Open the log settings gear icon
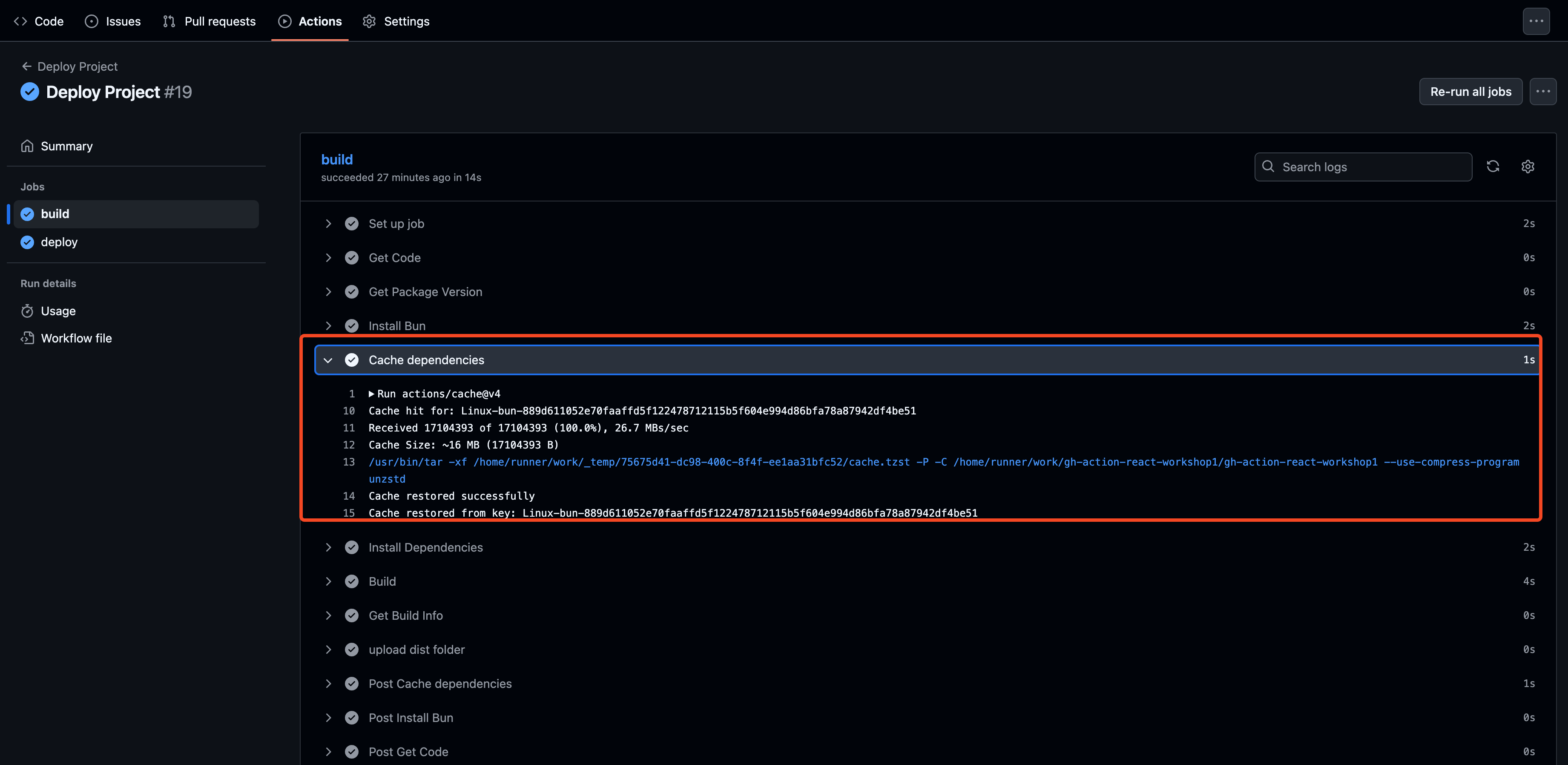The height and width of the screenshot is (765, 1568). click(1527, 167)
